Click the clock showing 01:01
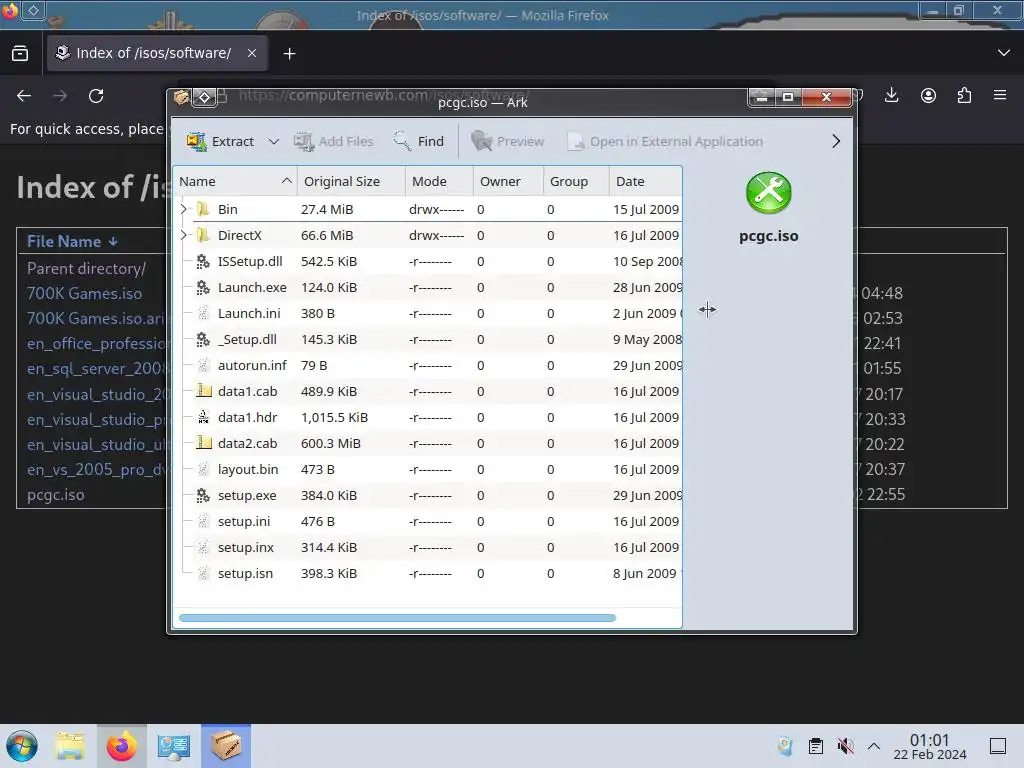The image size is (1024, 768). (930, 746)
